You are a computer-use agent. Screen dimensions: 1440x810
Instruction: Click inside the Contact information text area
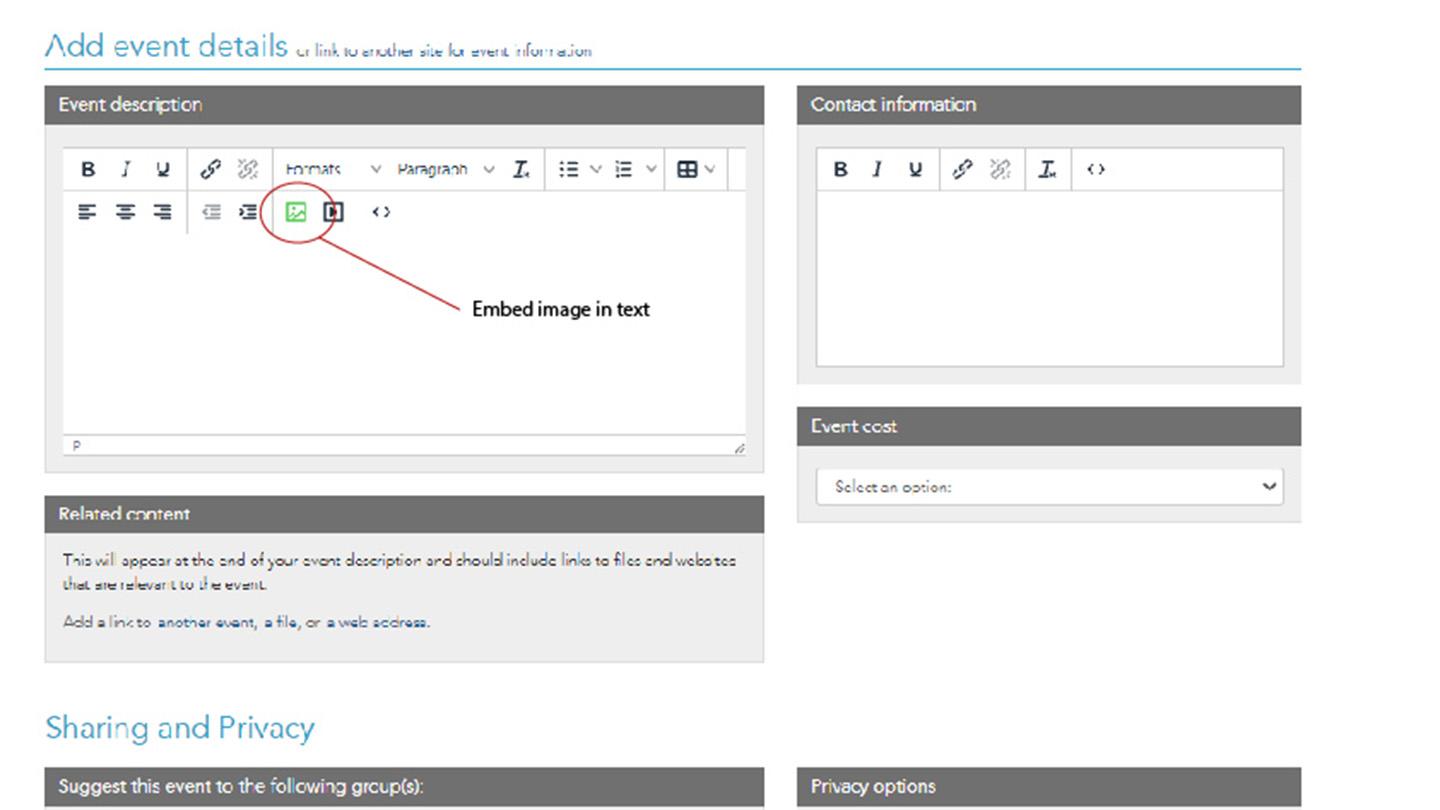pyautogui.click(x=1049, y=278)
